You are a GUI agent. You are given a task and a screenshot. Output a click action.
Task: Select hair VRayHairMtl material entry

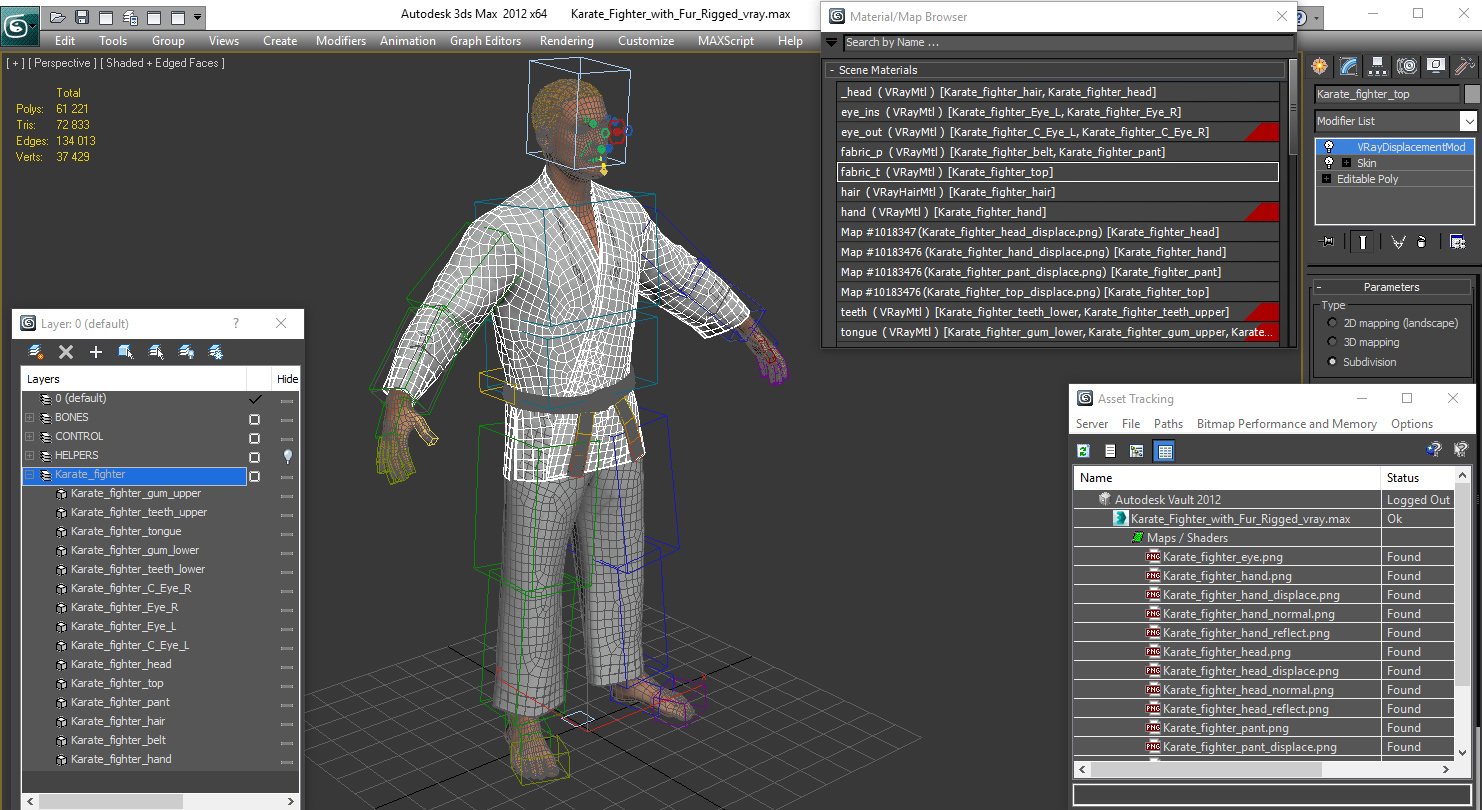tap(1058, 192)
